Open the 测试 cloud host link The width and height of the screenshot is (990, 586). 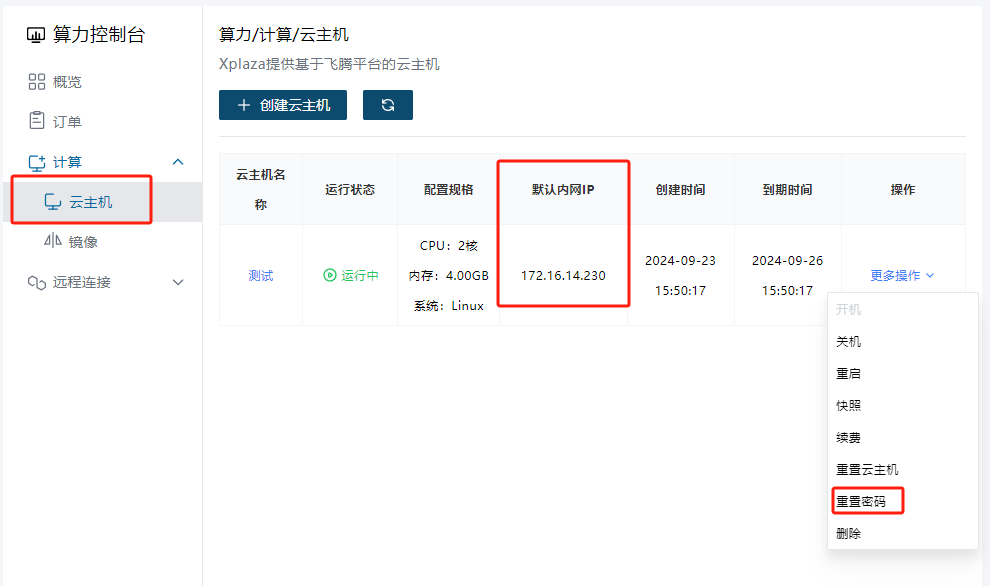coord(260,275)
